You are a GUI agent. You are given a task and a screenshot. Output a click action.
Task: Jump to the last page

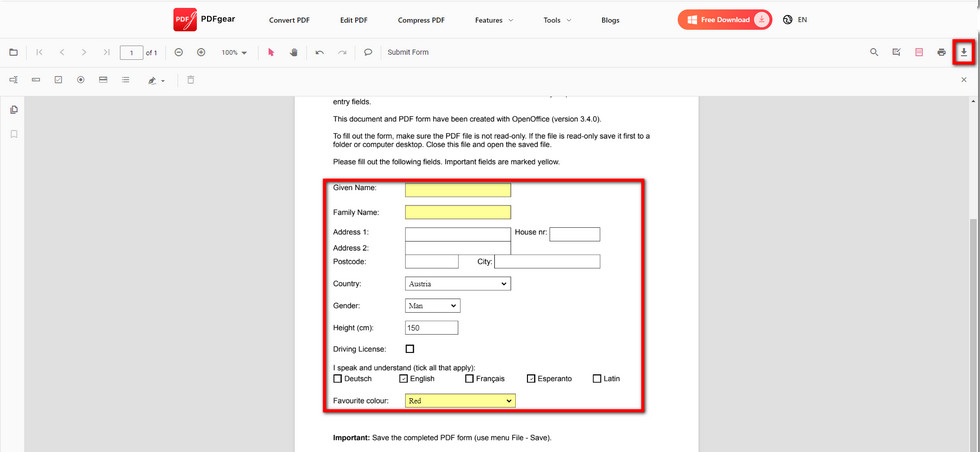point(106,53)
